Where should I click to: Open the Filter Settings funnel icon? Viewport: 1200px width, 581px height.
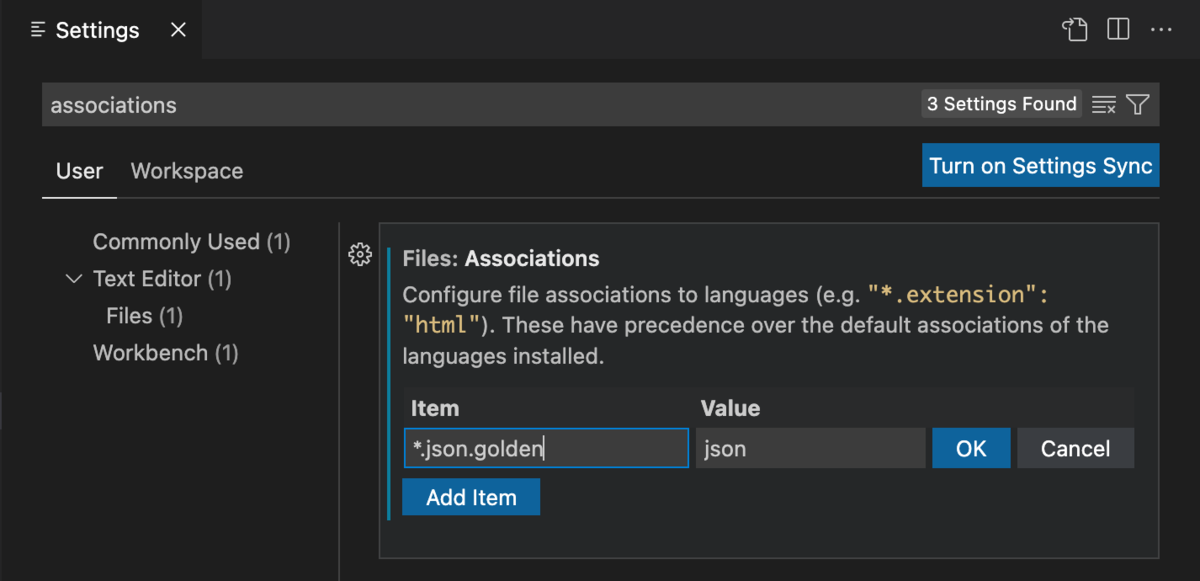click(x=1137, y=104)
